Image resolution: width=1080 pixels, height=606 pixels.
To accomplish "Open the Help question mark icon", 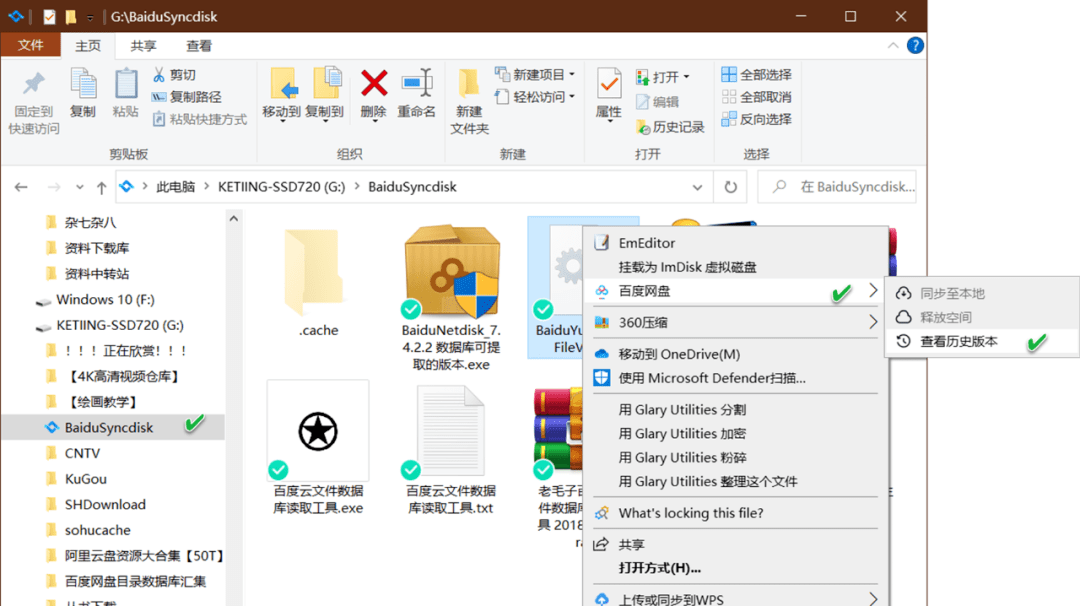I will point(914,46).
